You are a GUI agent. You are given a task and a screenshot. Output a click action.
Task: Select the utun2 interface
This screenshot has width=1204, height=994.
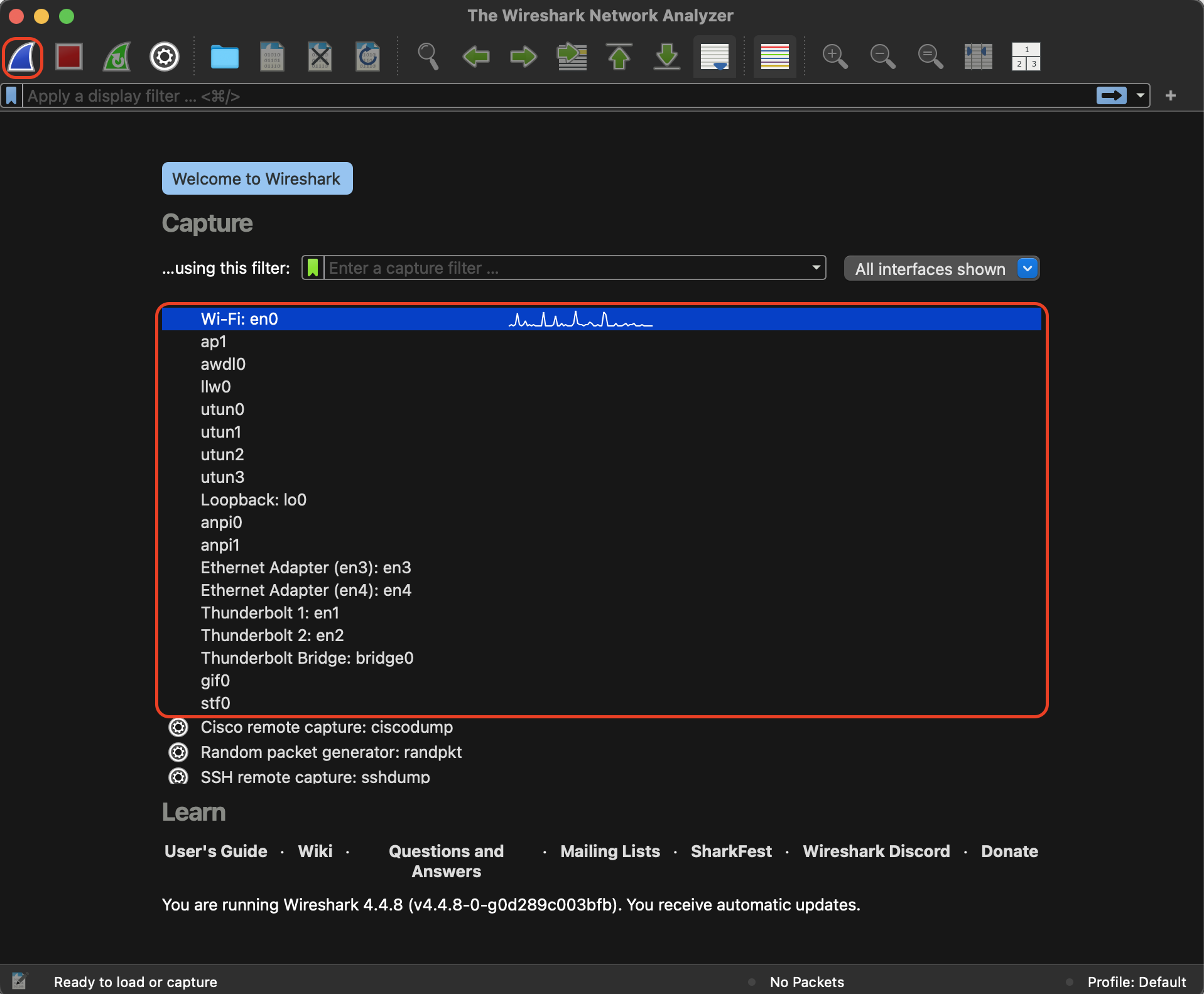click(602, 455)
